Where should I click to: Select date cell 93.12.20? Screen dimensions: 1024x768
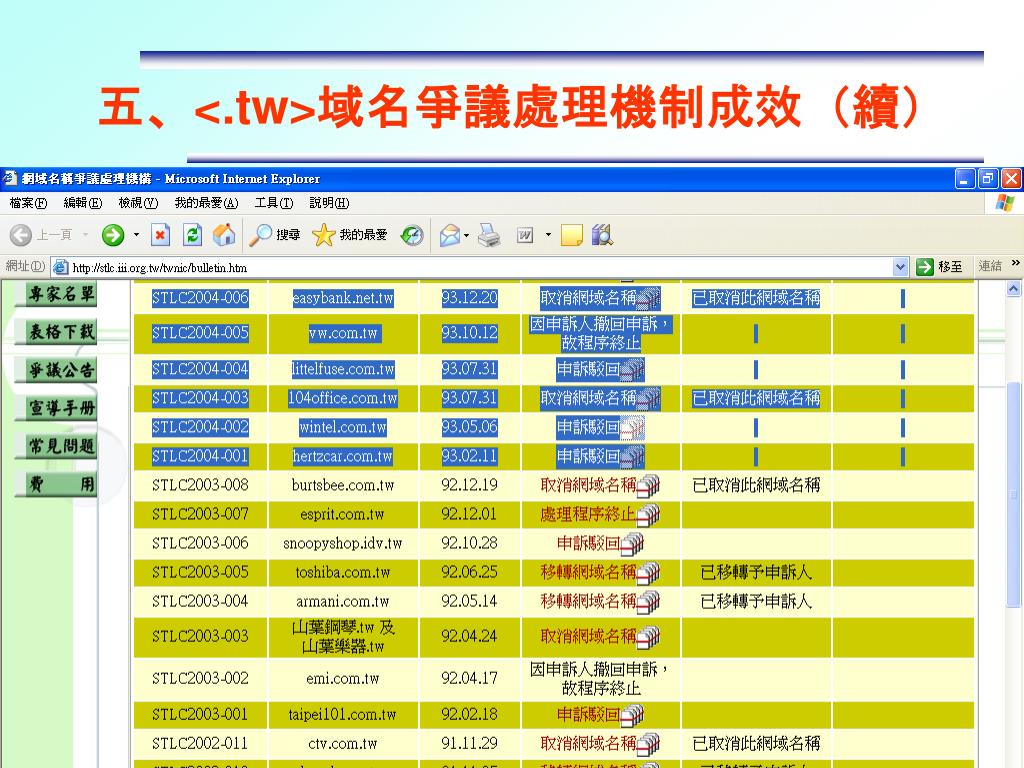470,298
